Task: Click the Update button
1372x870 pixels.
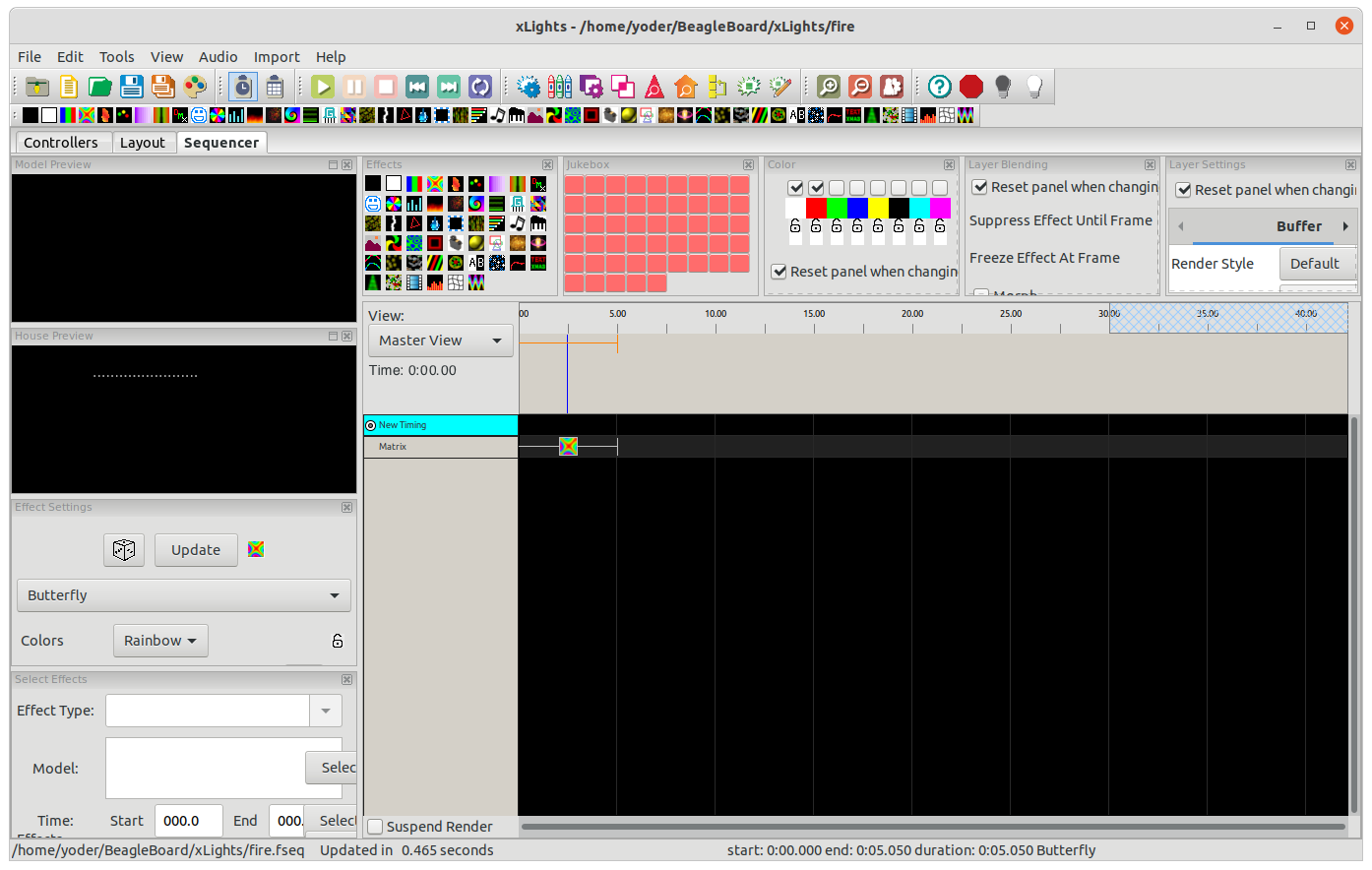Action: click(196, 550)
